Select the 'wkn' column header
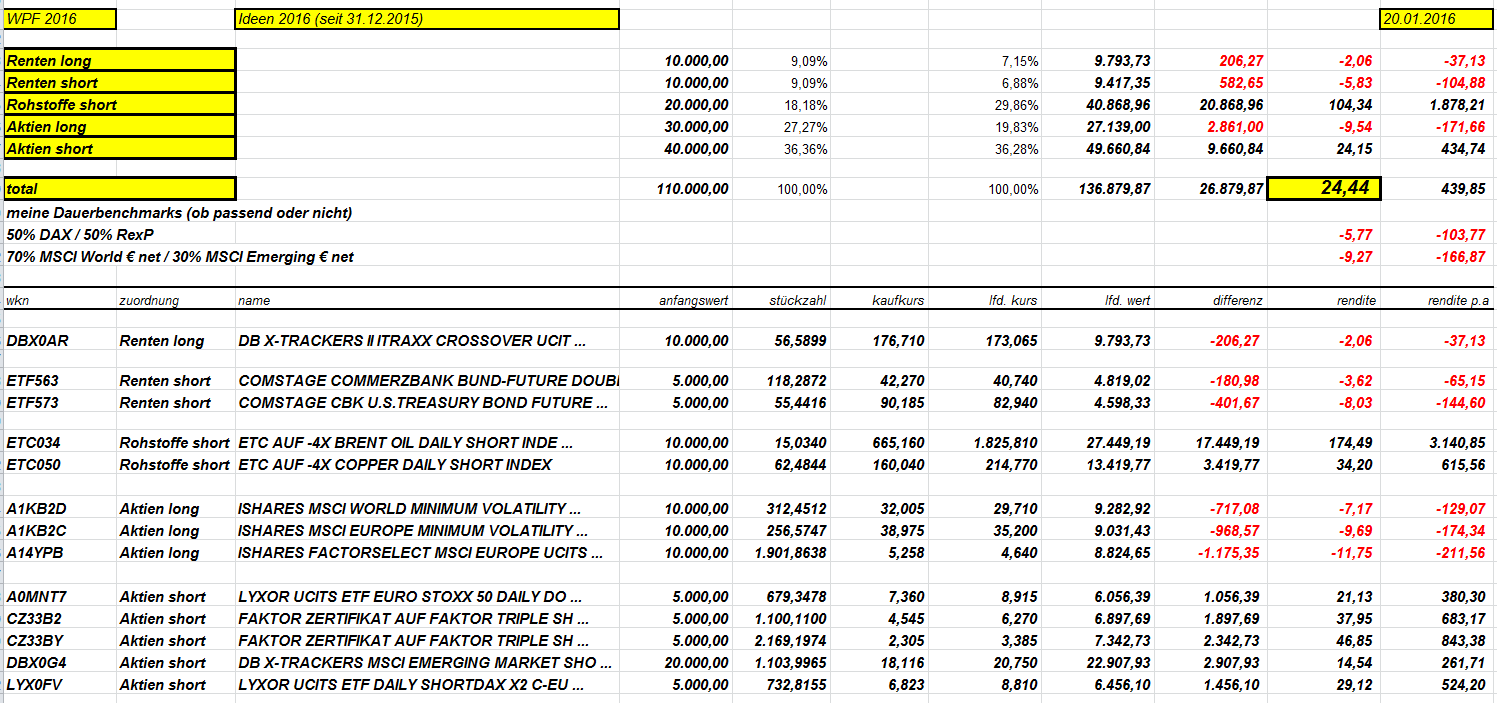The image size is (1497, 703). (17, 300)
